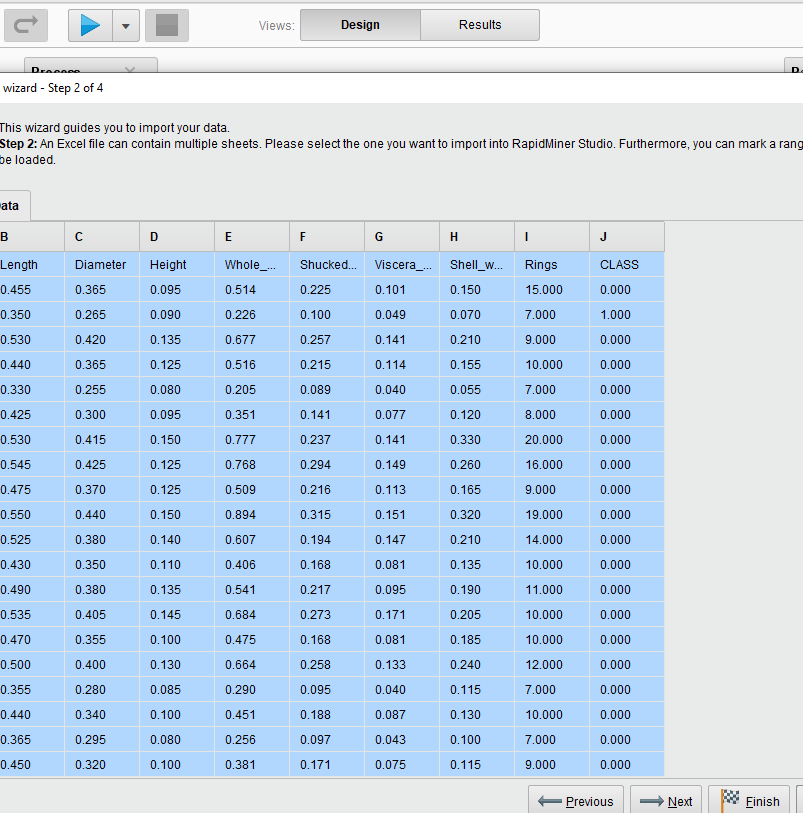
Task: Click the Finish button
Action: (749, 801)
